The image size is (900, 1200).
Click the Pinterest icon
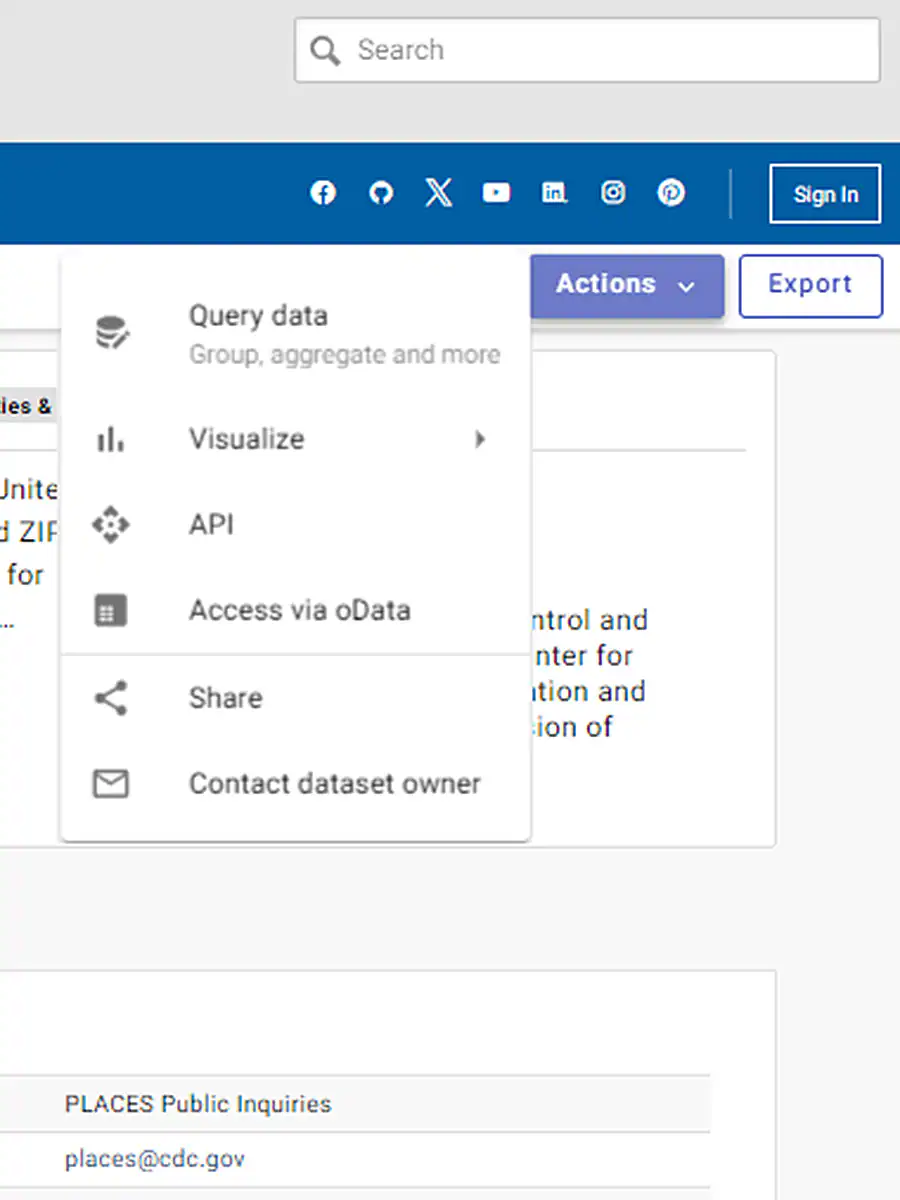pos(671,192)
